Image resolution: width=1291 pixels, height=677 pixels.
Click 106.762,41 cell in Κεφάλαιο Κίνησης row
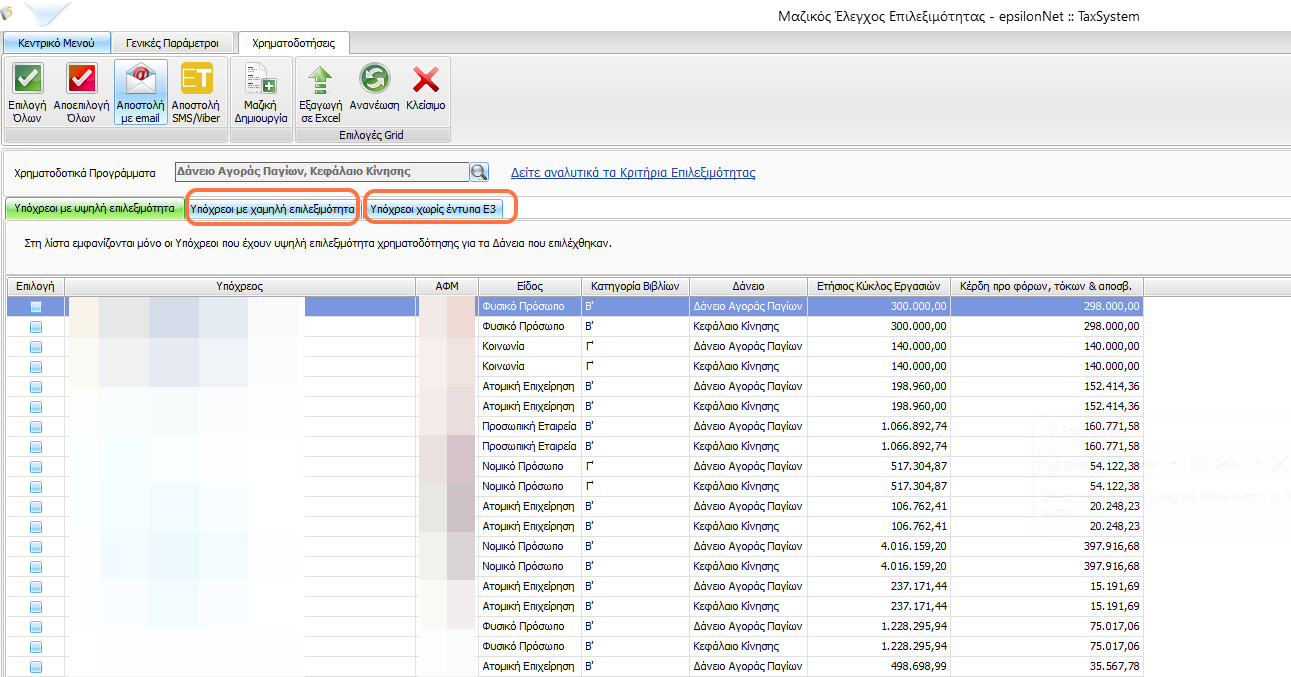tap(879, 526)
